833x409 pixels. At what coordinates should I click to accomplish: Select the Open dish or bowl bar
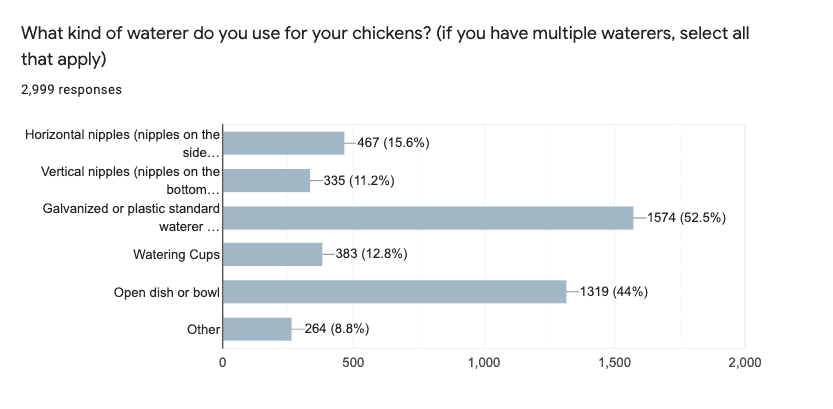coord(395,292)
